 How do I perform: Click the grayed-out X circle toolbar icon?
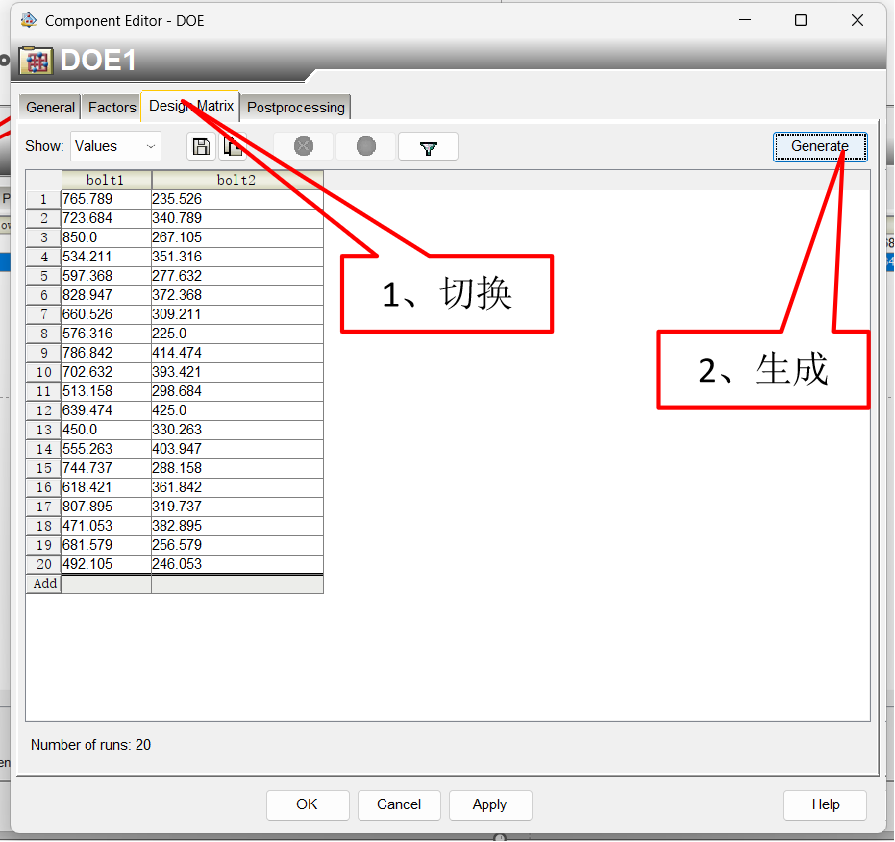pyautogui.click(x=303, y=147)
